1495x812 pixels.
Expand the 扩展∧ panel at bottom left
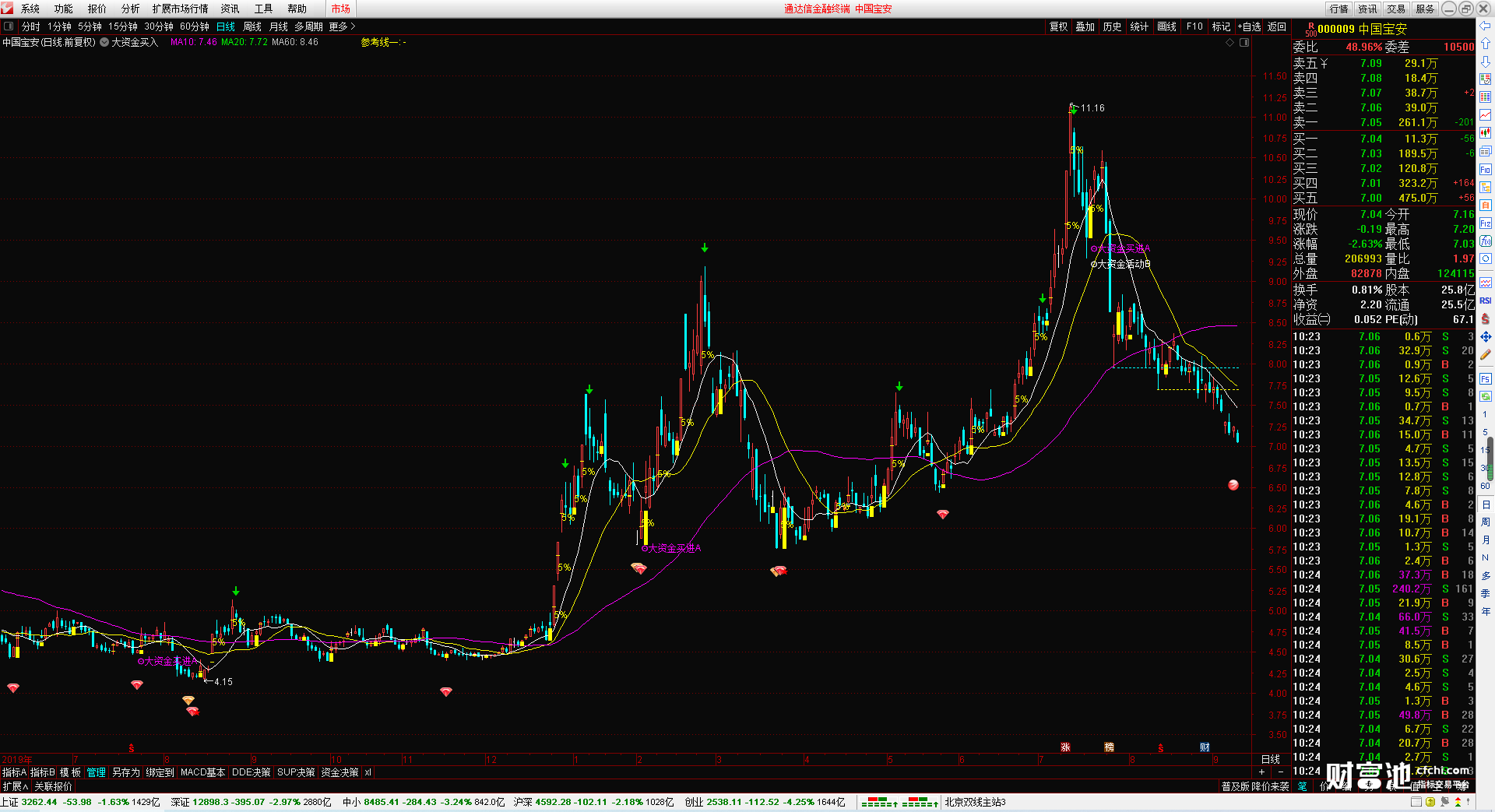(15, 786)
